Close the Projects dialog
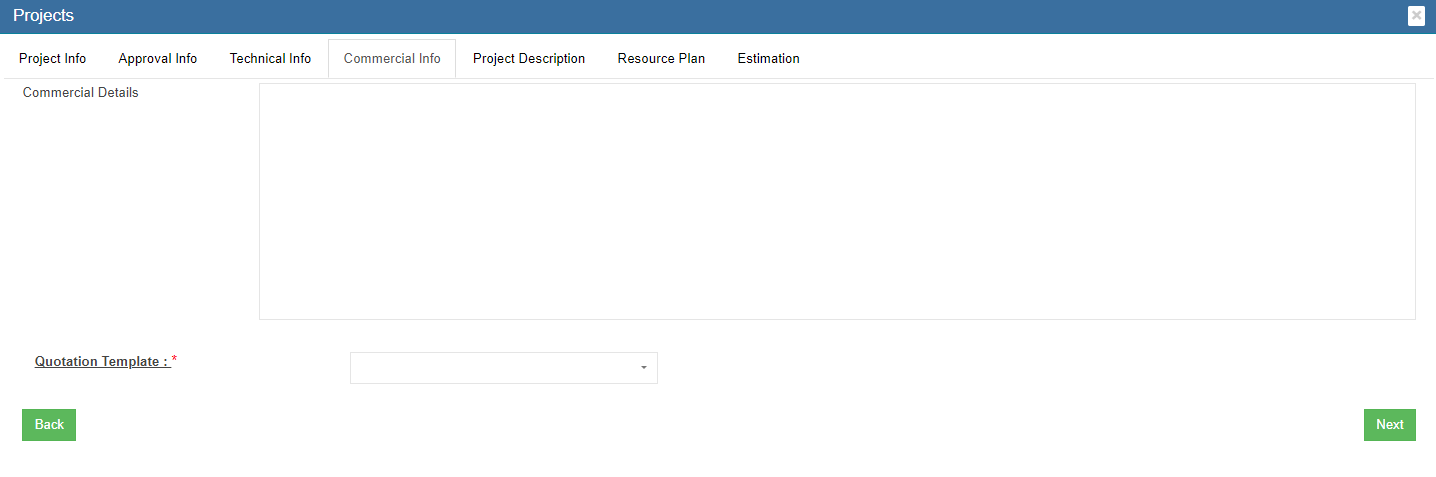Screen dimensions: 1436x477 (x=1415, y=16)
